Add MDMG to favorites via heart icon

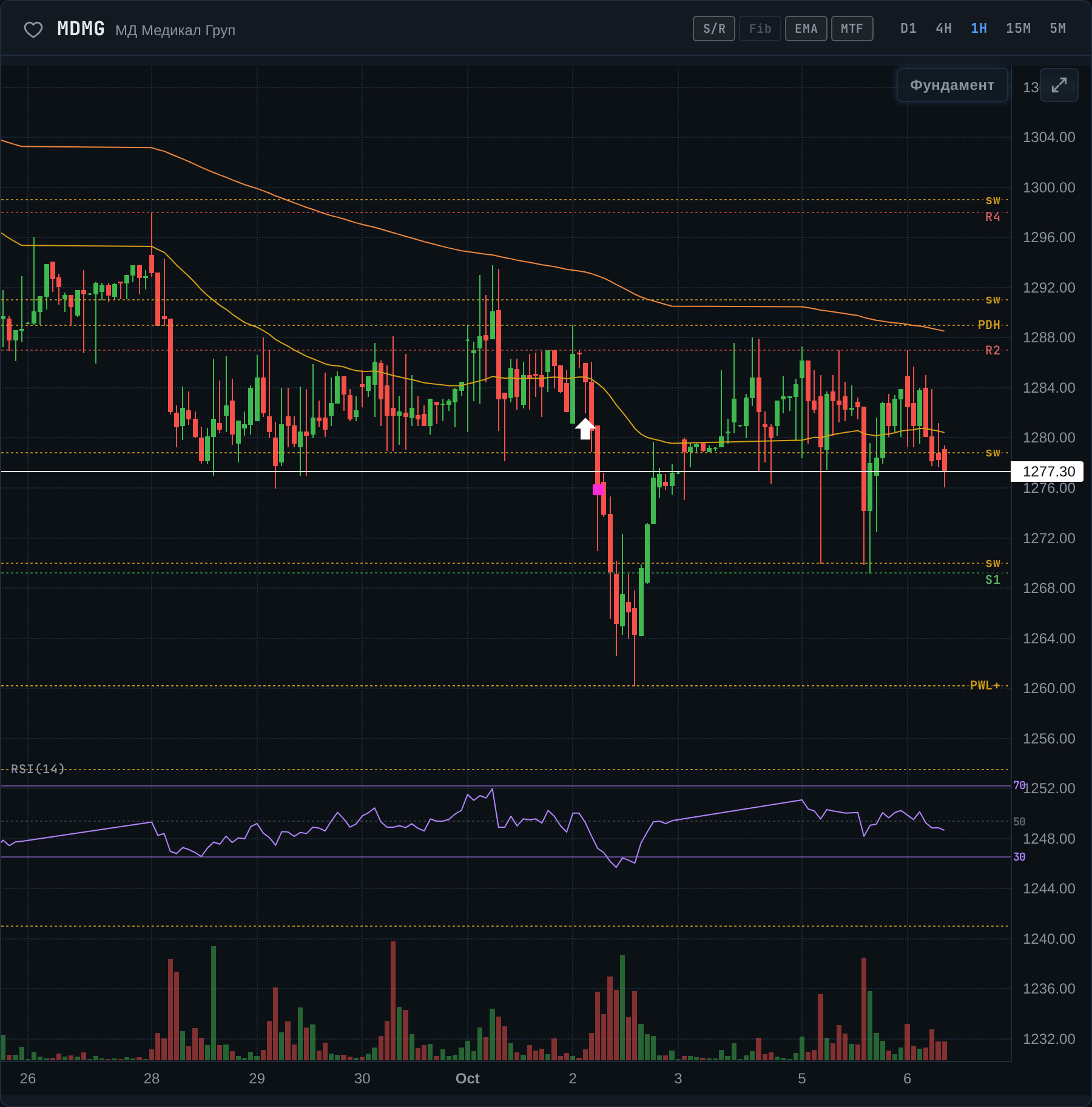33,29
